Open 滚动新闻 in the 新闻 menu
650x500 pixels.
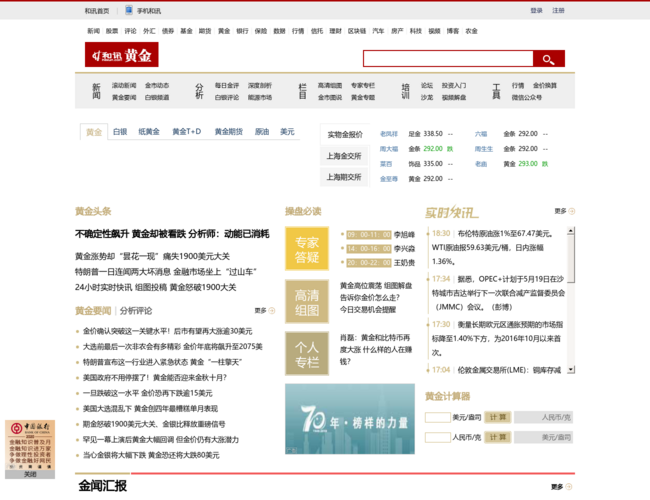point(124,85)
